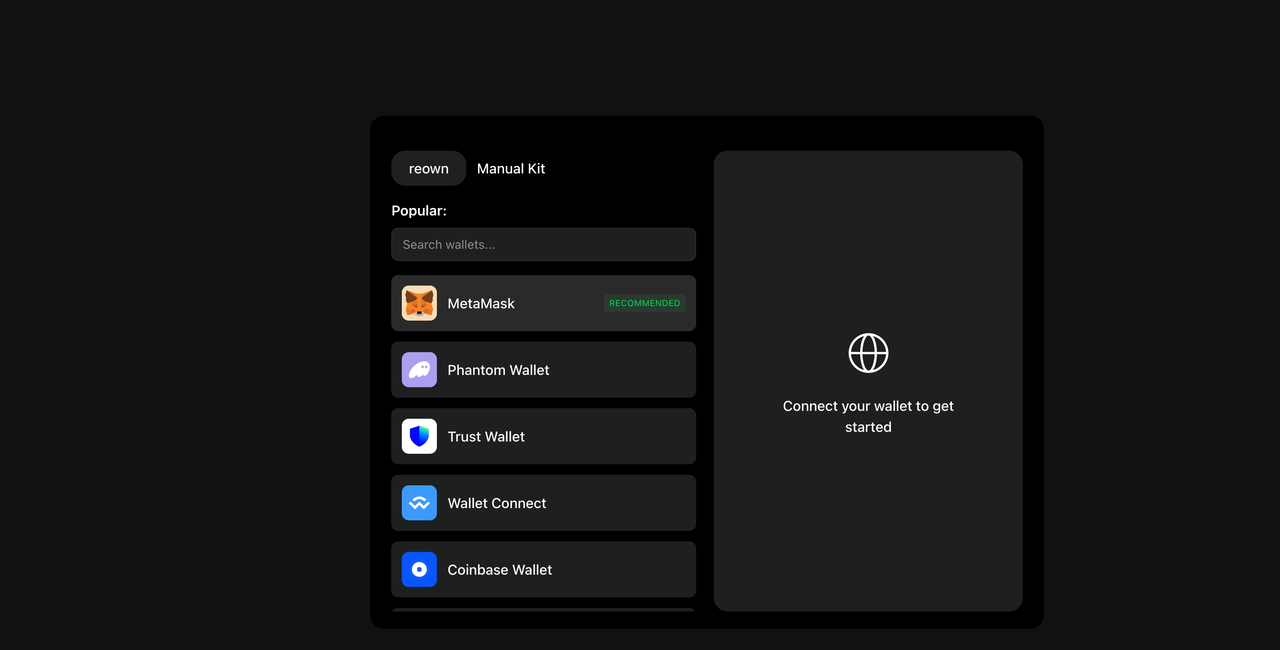Click the Popular: heading
This screenshot has height=650, width=1280.
419,211
